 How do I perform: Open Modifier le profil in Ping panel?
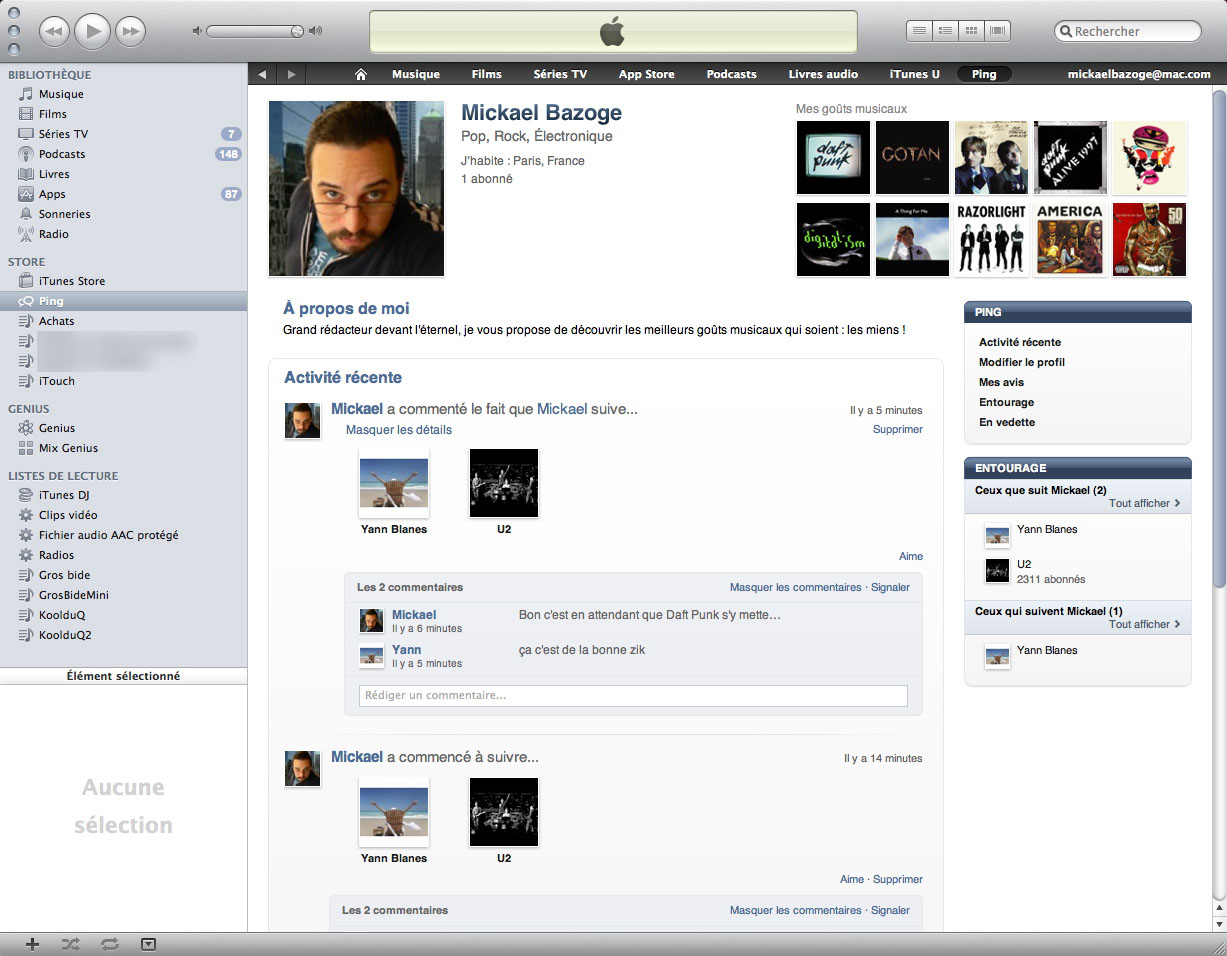click(1022, 362)
